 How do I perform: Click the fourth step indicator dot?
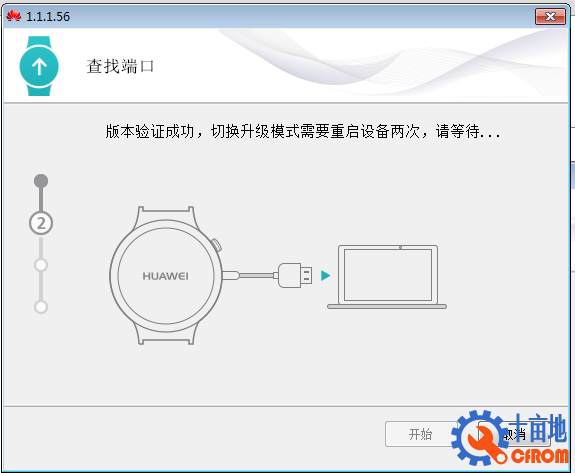tap(41, 307)
